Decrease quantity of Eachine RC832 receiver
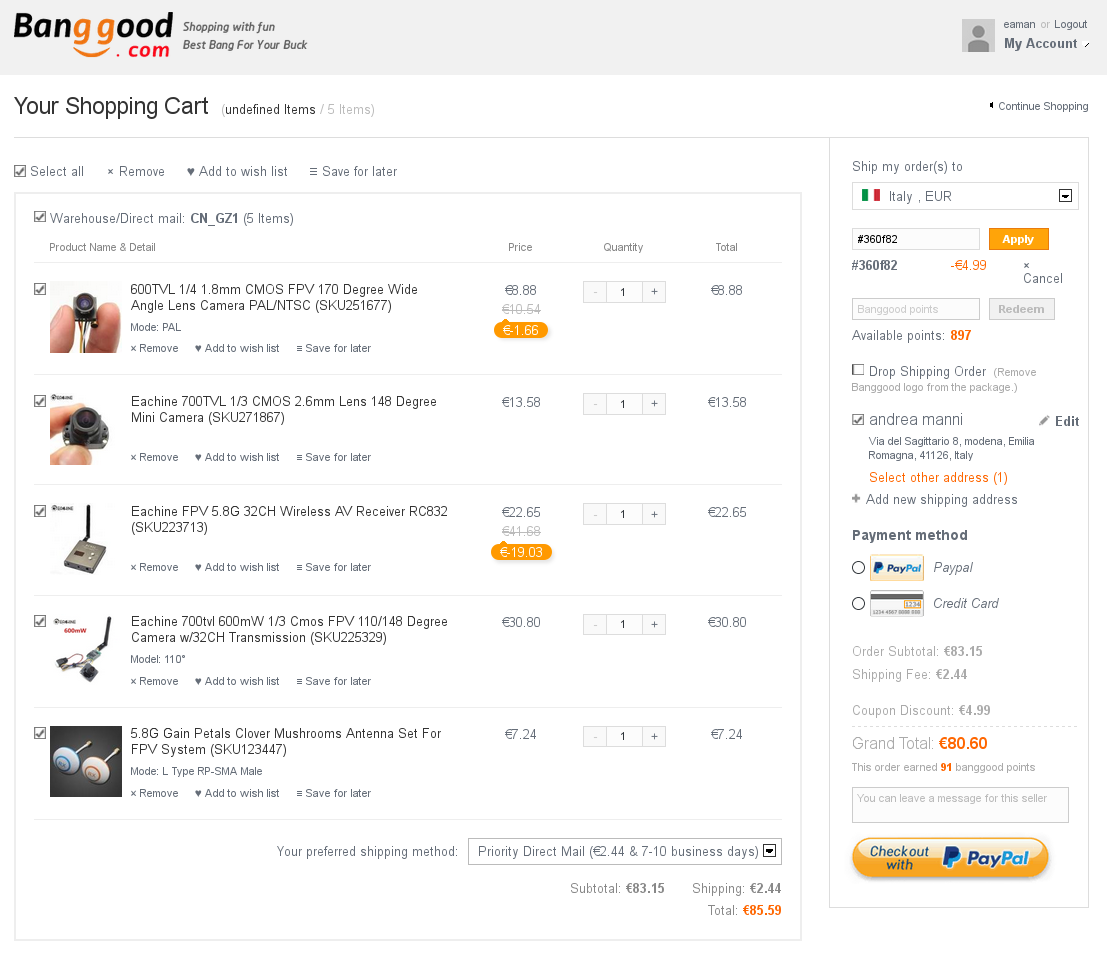 coord(595,514)
